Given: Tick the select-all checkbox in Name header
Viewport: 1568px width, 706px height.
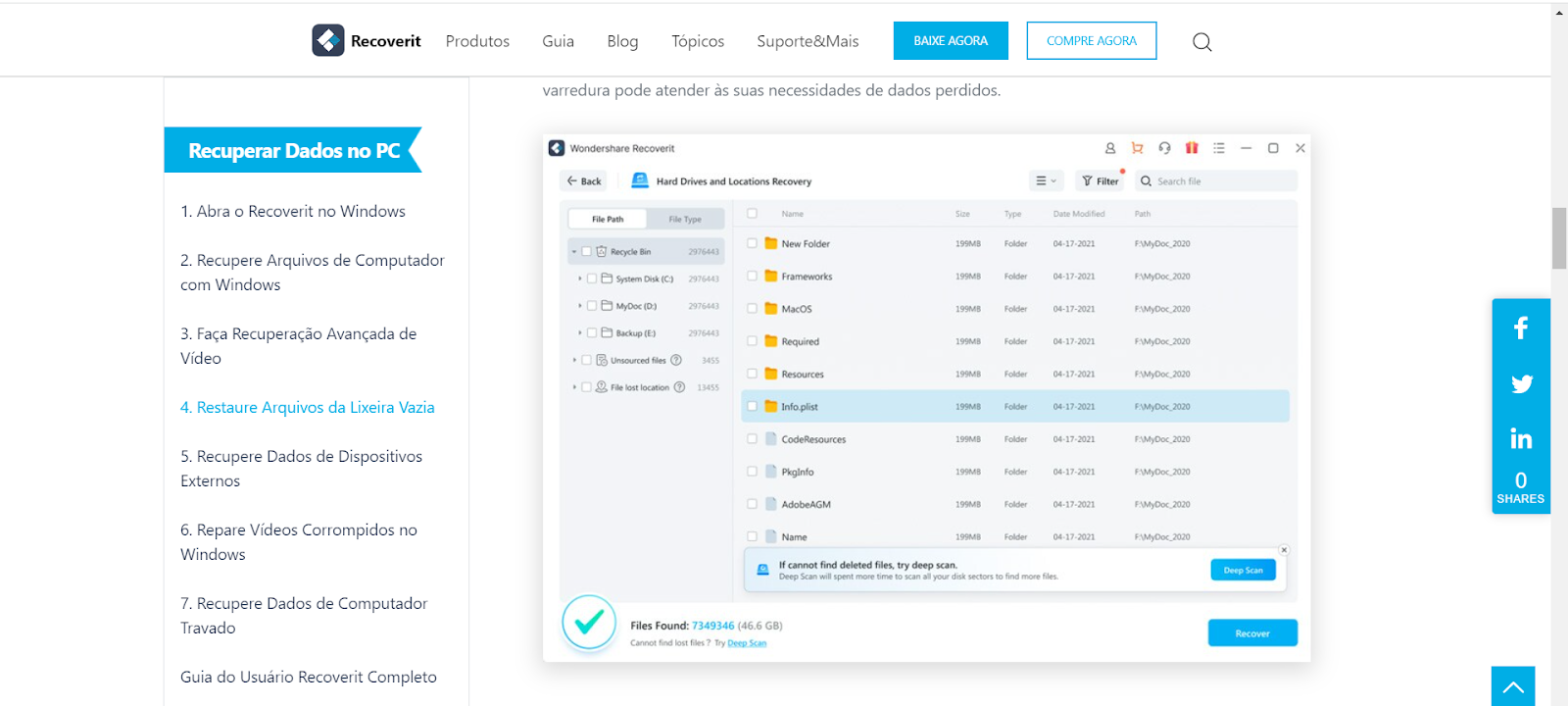Looking at the screenshot, I should coord(753,213).
